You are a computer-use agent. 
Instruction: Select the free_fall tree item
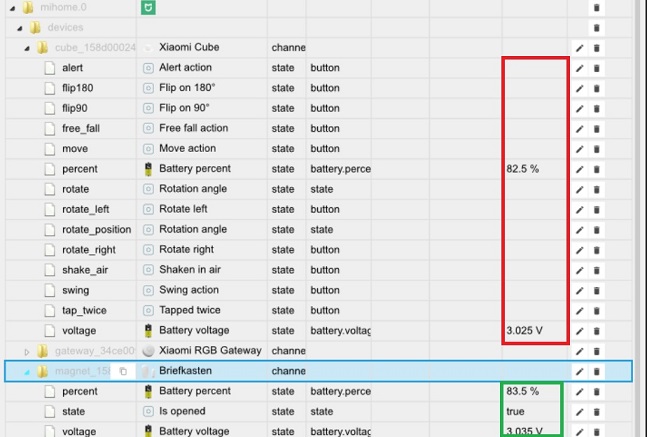(x=81, y=128)
